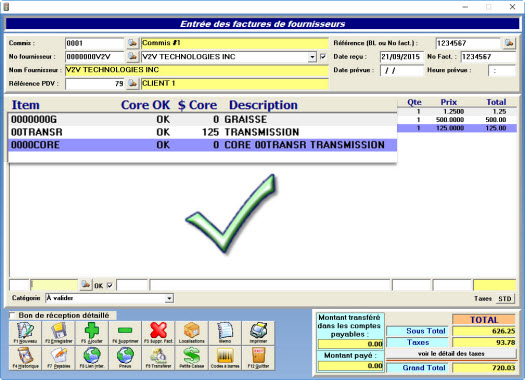525x380 pixels.
Task: Close the window
Action: click(512, 7)
